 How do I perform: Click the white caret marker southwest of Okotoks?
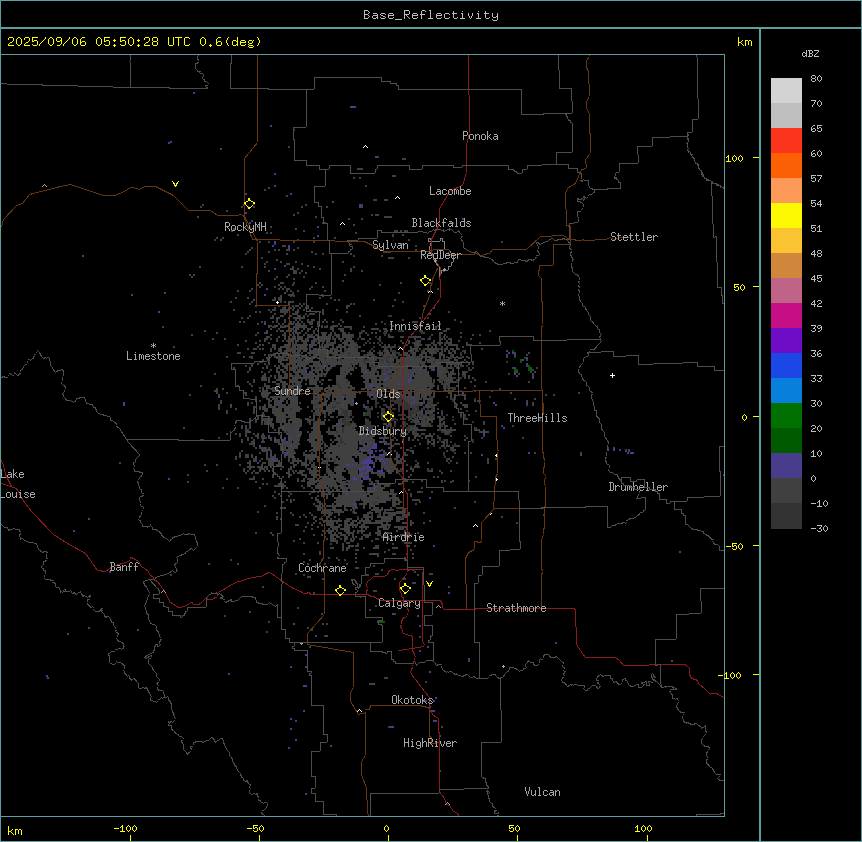pyautogui.click(x=360, y=711)
